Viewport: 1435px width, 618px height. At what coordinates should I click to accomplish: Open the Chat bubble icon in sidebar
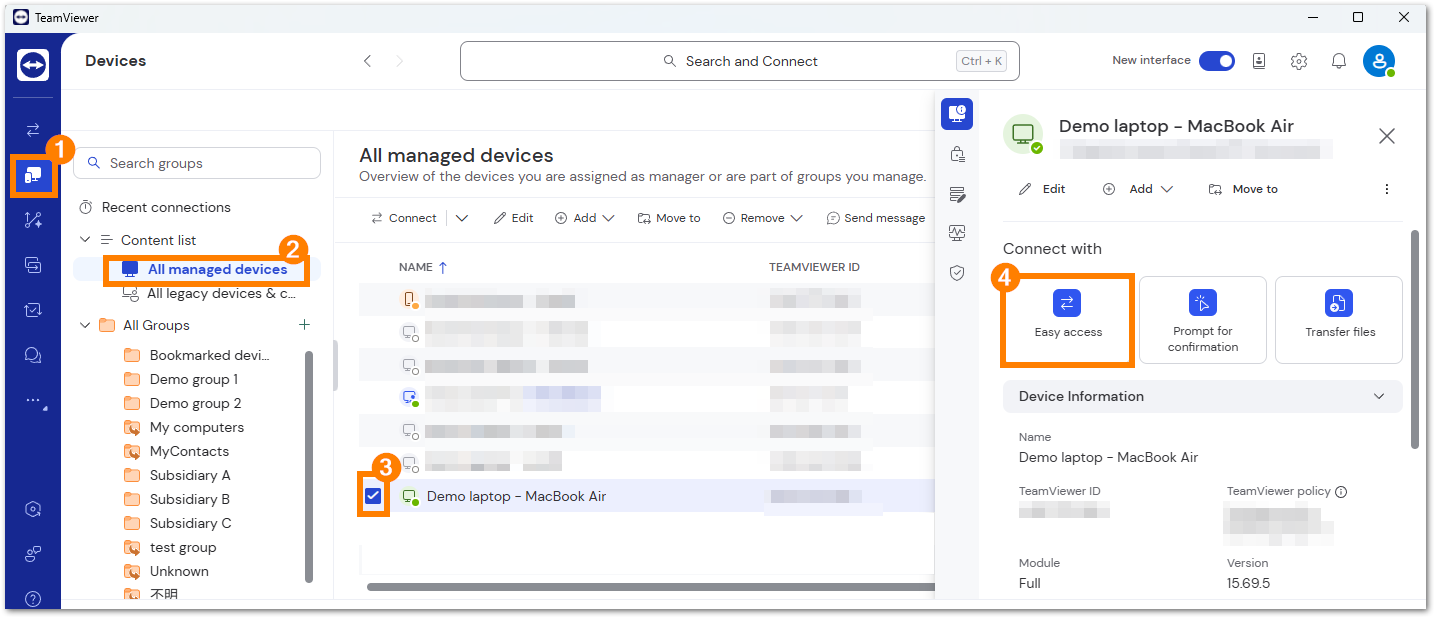tap(33, 355)
